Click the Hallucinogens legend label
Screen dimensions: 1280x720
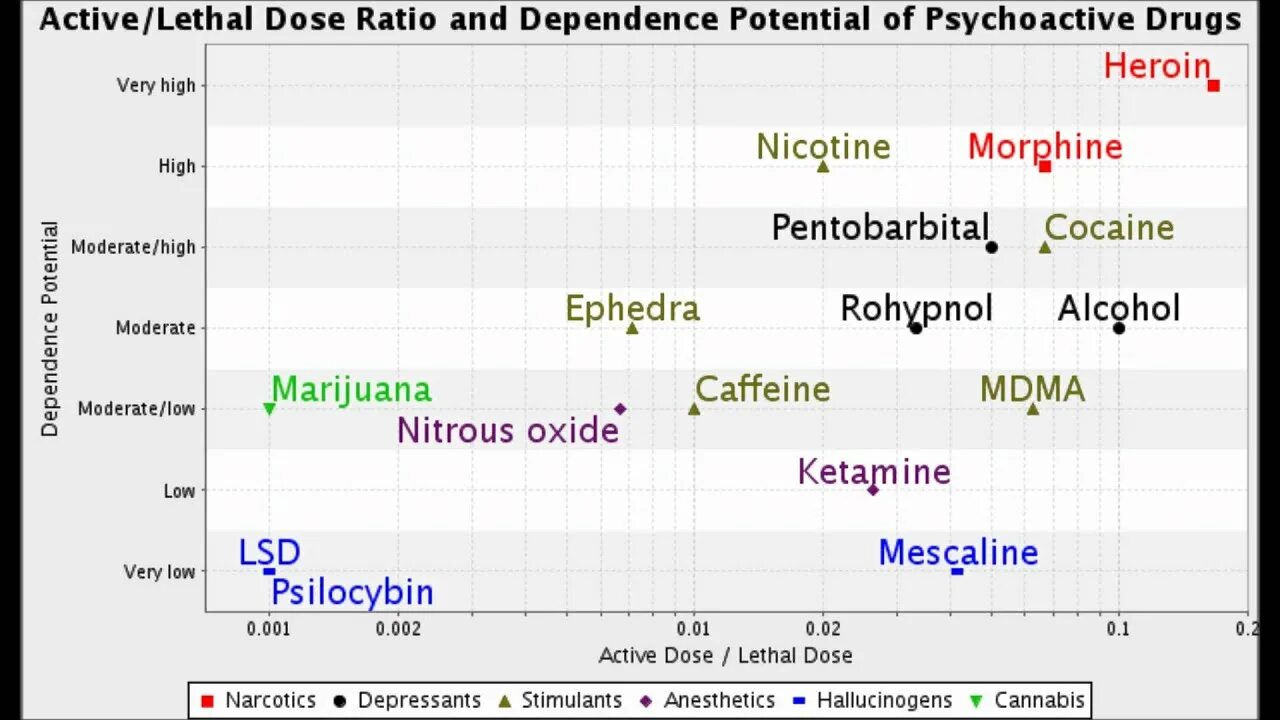point(885,701)
